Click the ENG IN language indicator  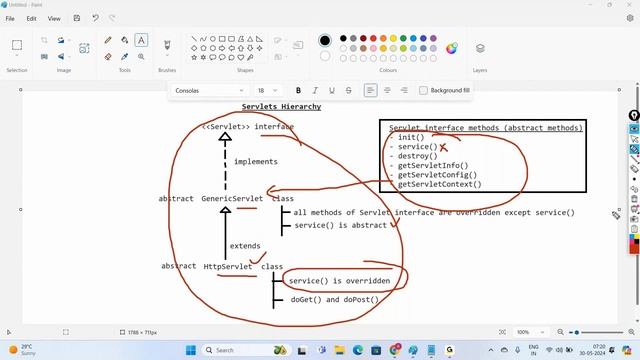pos(533,350)
